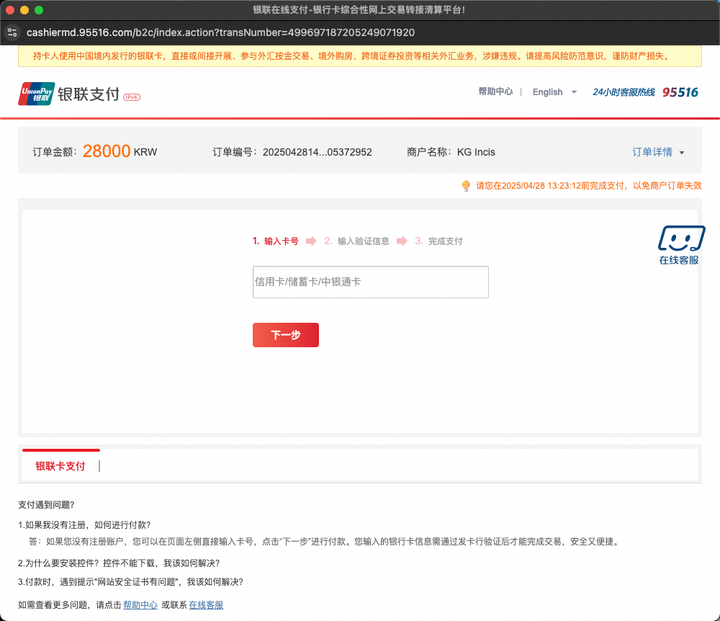Click step 1 输入卡号 label
Viewport: 720px width, 621px height.
tap(276, 241)
